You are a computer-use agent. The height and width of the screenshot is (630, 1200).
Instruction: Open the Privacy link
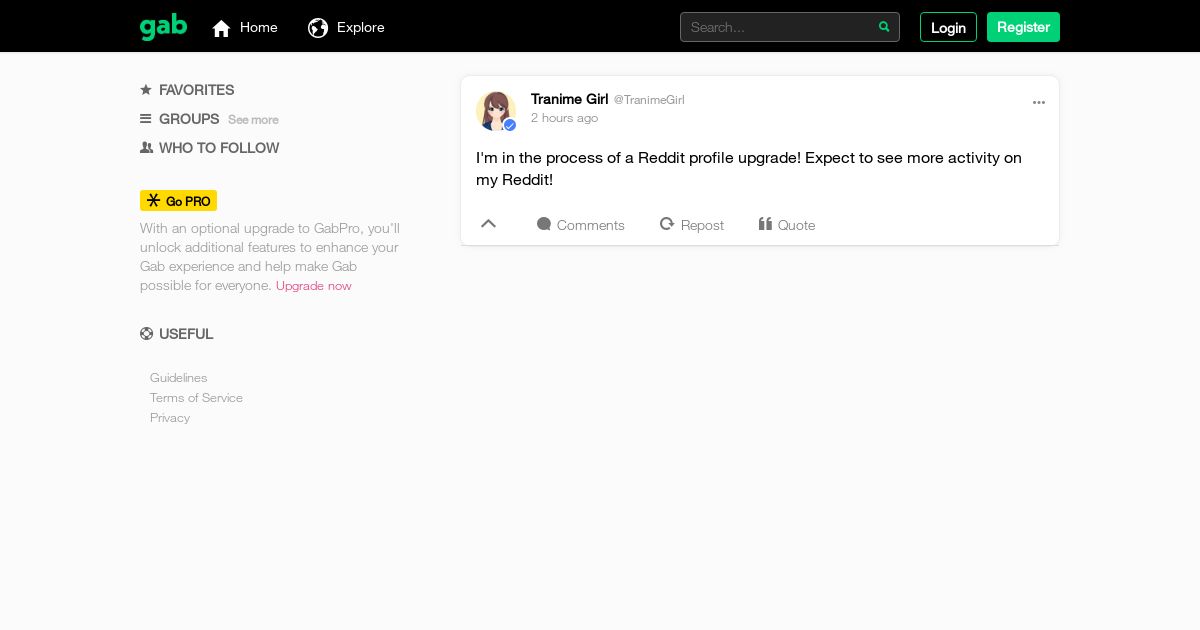[x=170, y=418]
